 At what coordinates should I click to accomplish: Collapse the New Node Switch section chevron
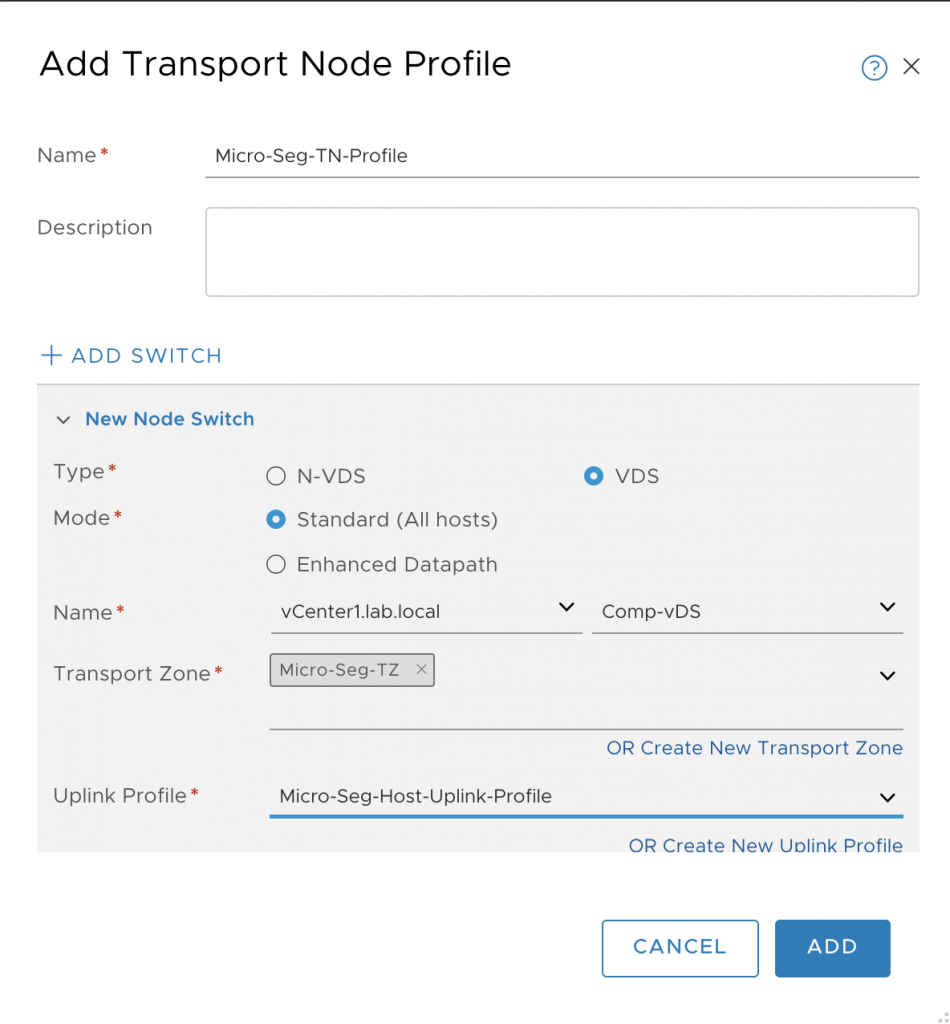(x=63, y=419)
